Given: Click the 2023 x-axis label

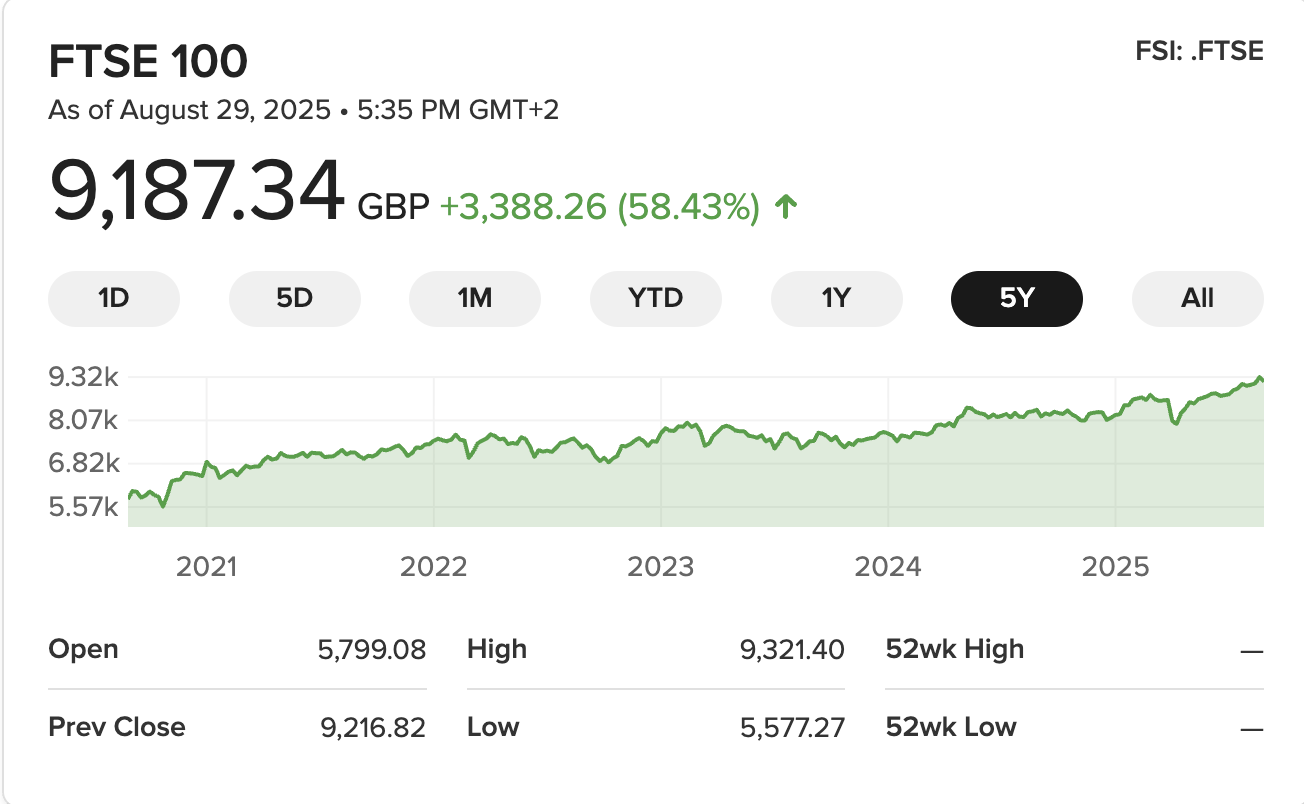Looking at the screenshot, I should tap(660, 566).
